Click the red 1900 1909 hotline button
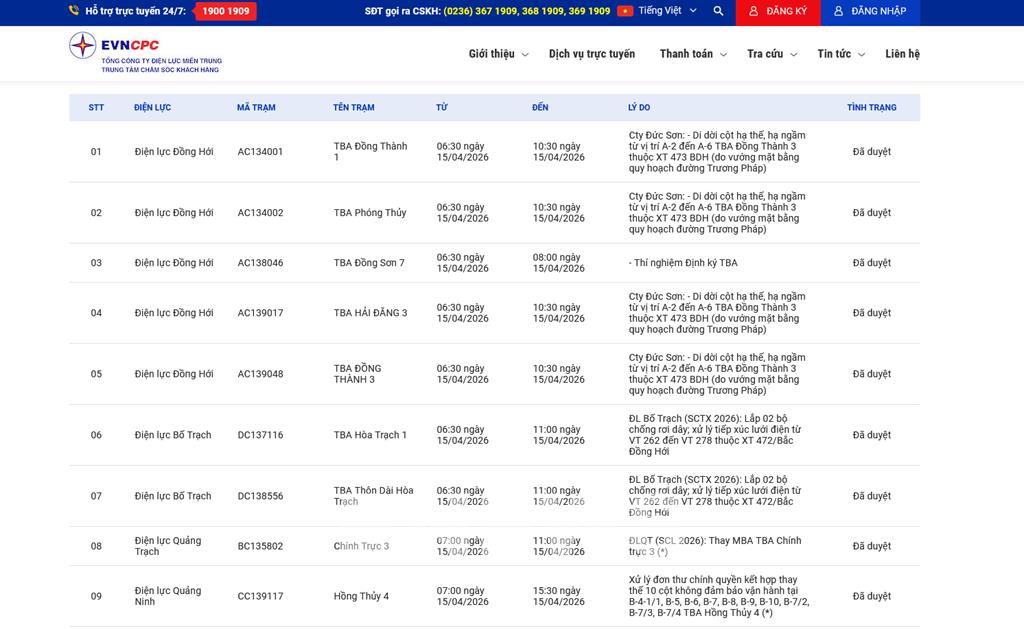The image size is (1024, 629). click(x=225, y=11)
